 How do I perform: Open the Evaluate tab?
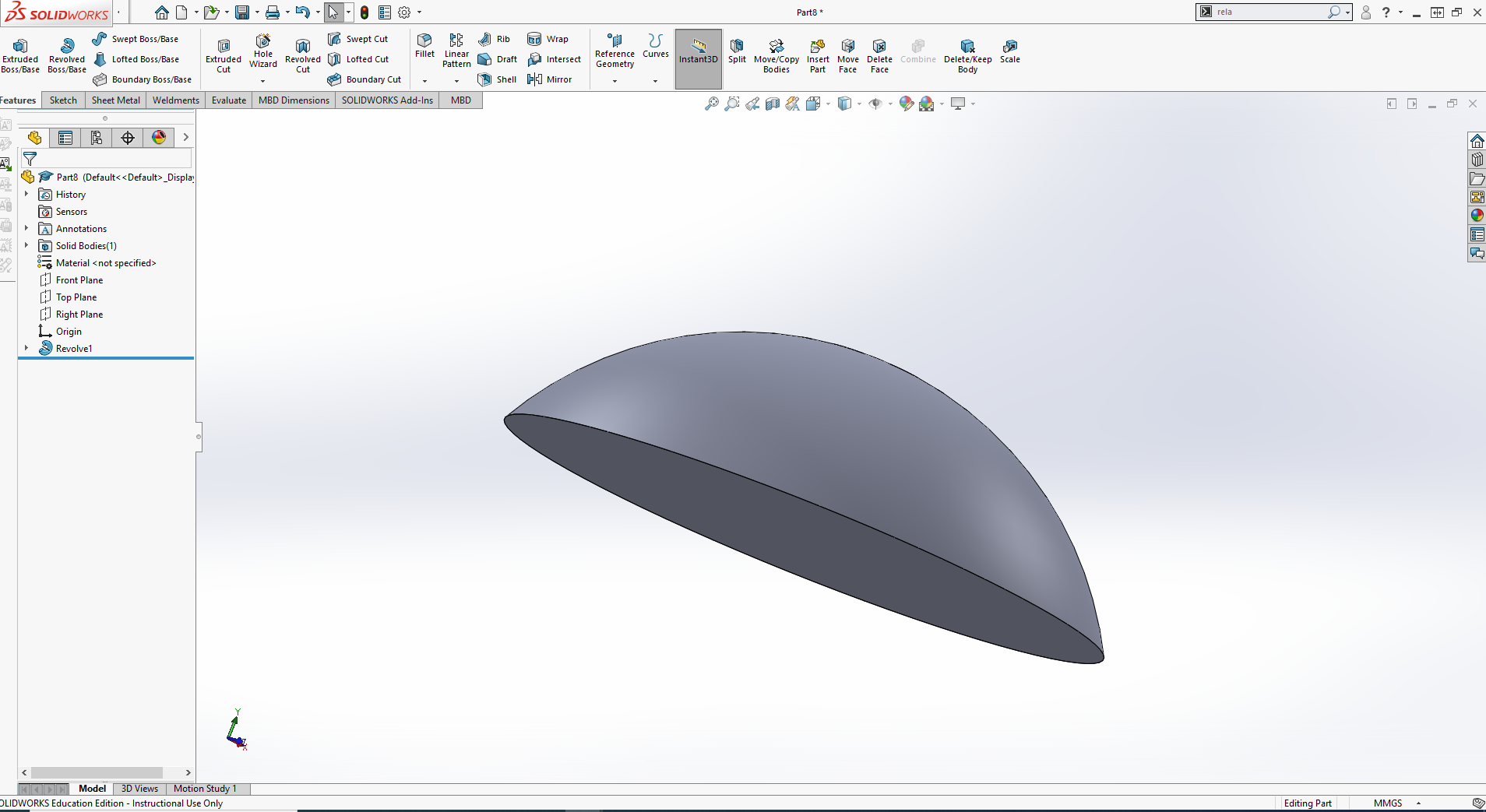[x=229, y=100]
